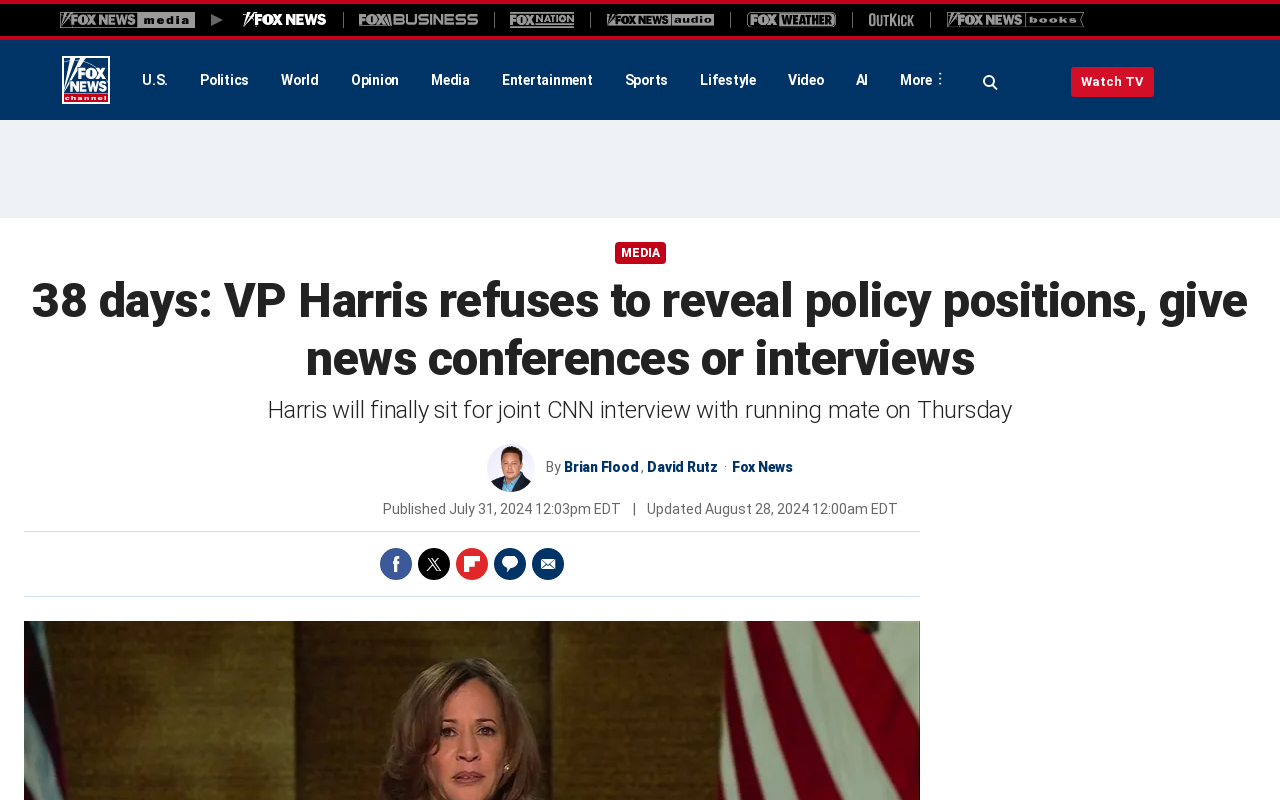Open Fox News Audio logo in top bar

660,20
